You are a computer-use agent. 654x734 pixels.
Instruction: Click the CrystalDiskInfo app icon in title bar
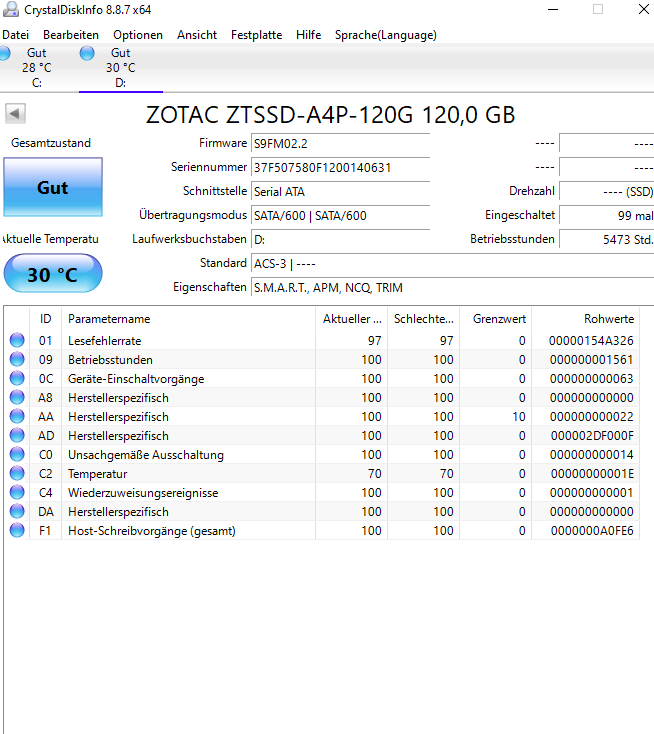(x=11, y=9)
